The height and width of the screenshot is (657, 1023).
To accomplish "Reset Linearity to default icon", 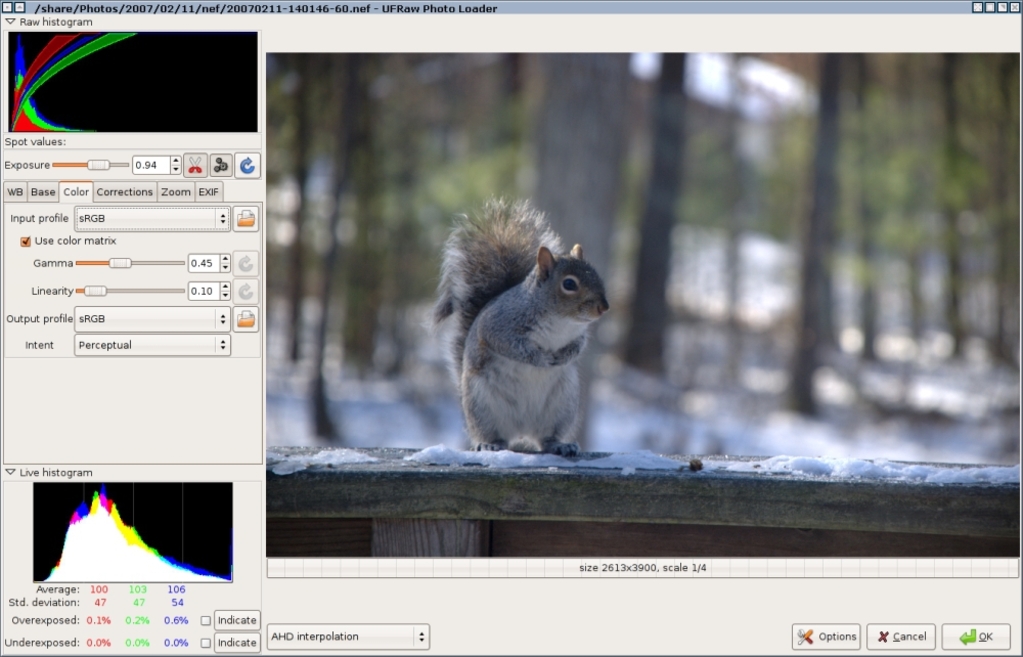I will click(x=246, y=291).
